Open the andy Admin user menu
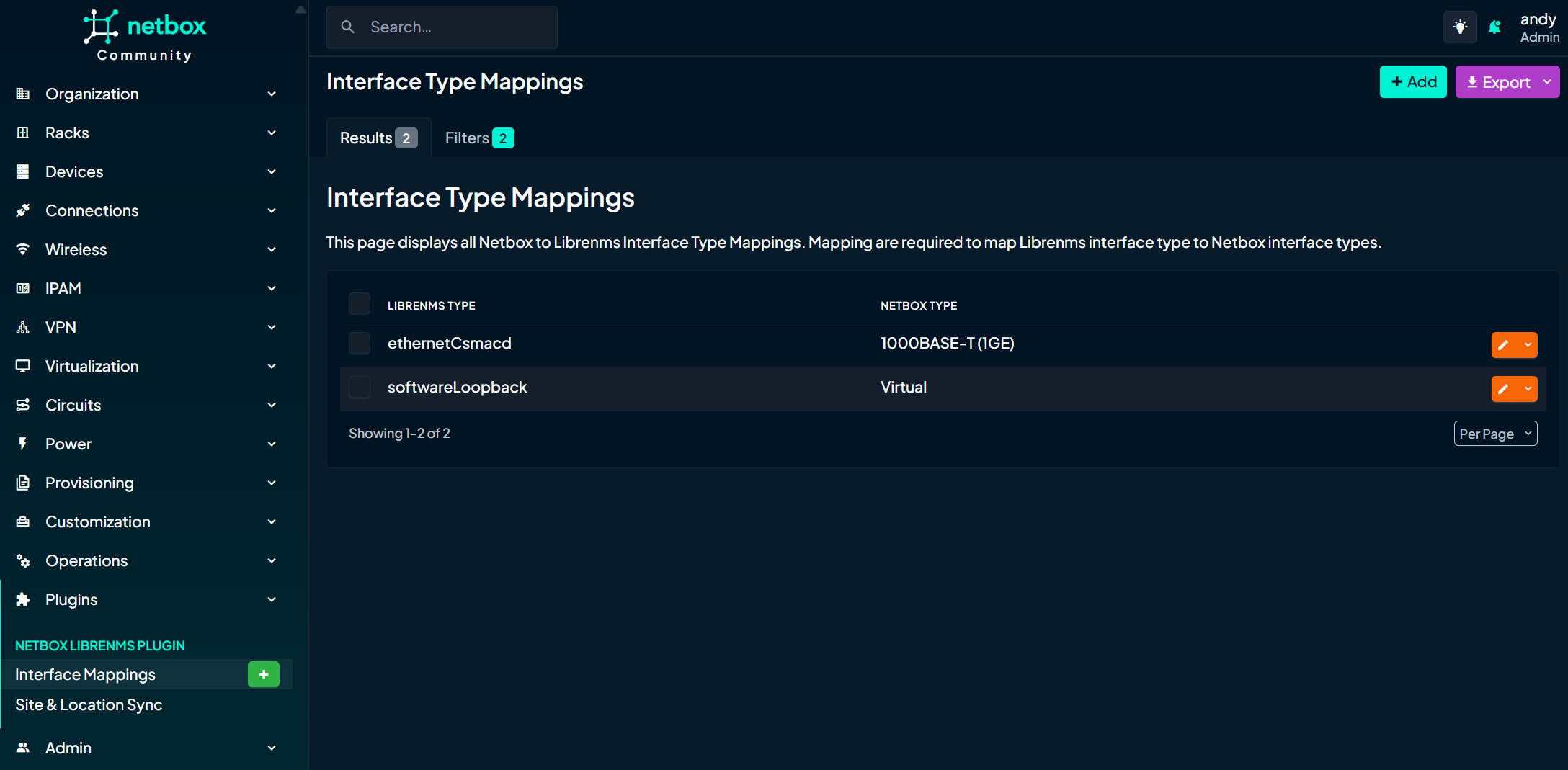Screen dimensions: 1568x770 pyautogui.click(x=1539, y=27)
